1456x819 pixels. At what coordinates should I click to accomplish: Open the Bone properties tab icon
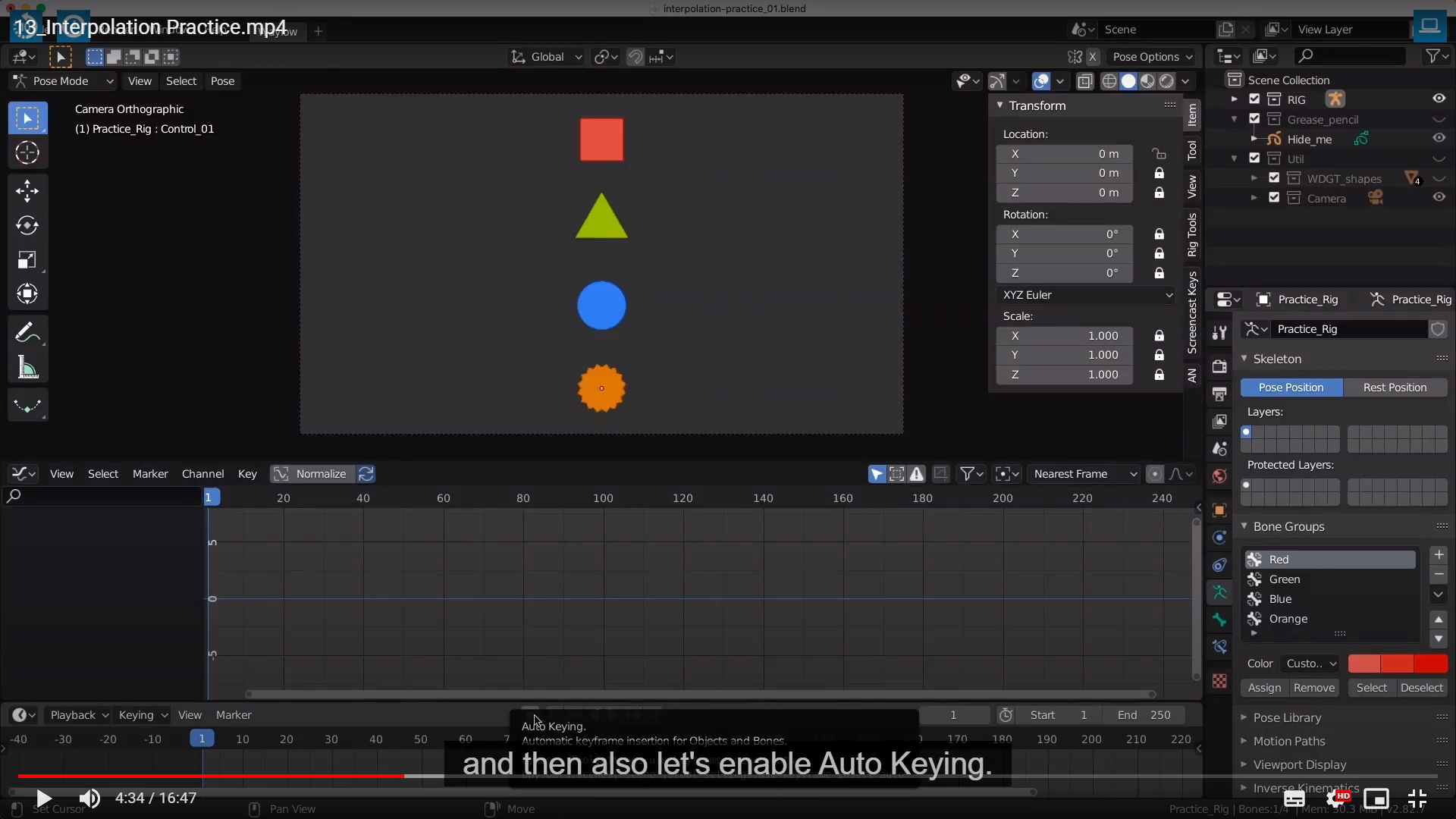click(x=1219, y=620)
